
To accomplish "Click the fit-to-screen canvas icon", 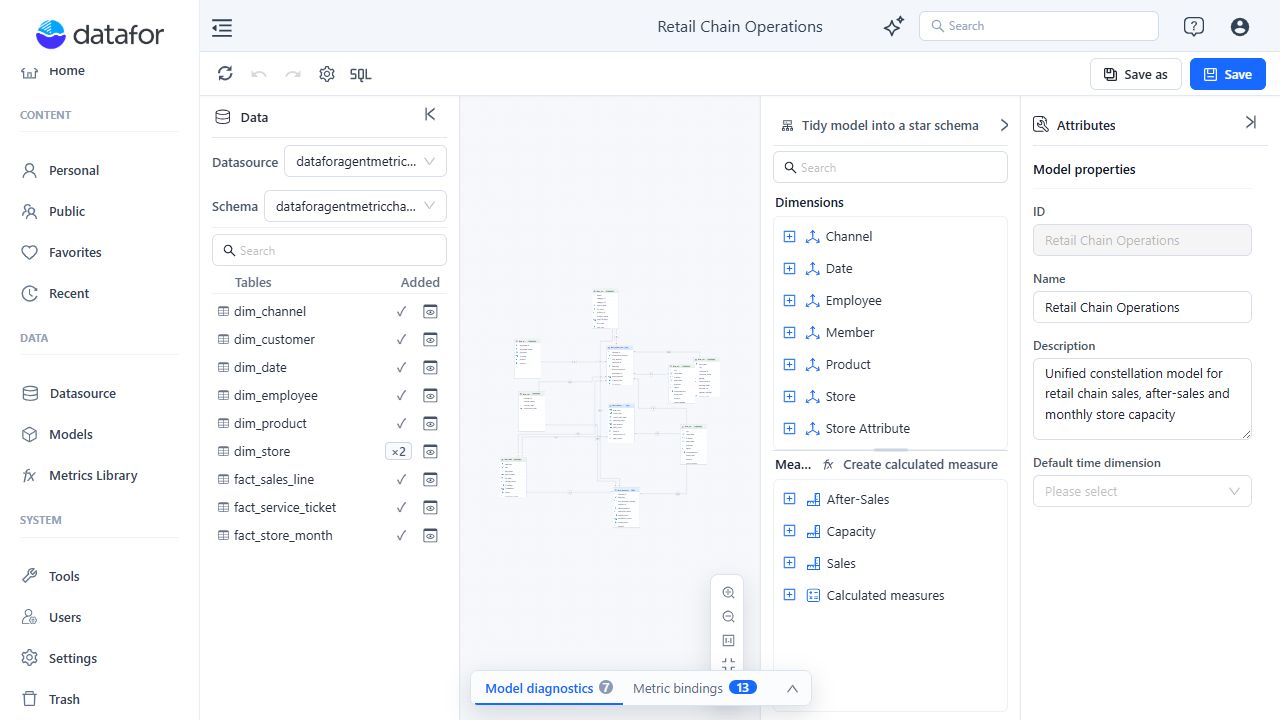I will tap(728, 664).
